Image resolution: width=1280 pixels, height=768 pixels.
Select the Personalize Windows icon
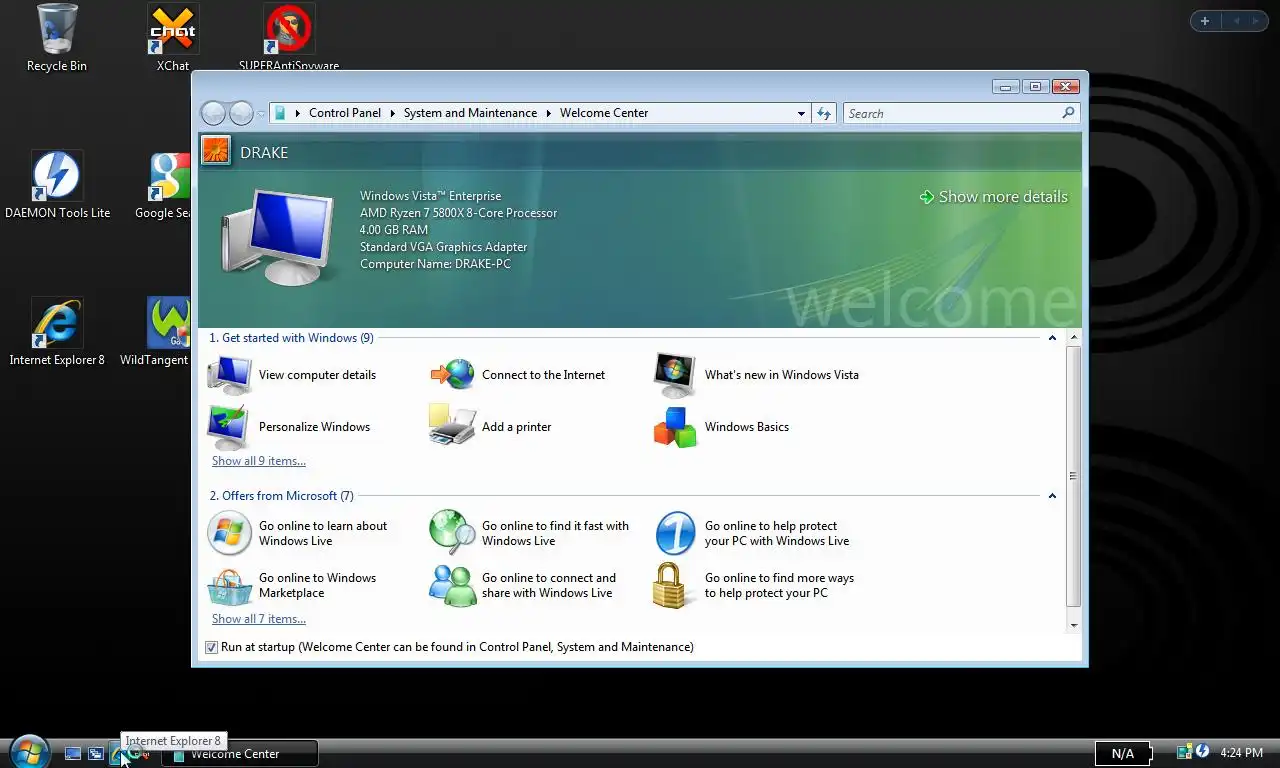[x=230, y=427]
